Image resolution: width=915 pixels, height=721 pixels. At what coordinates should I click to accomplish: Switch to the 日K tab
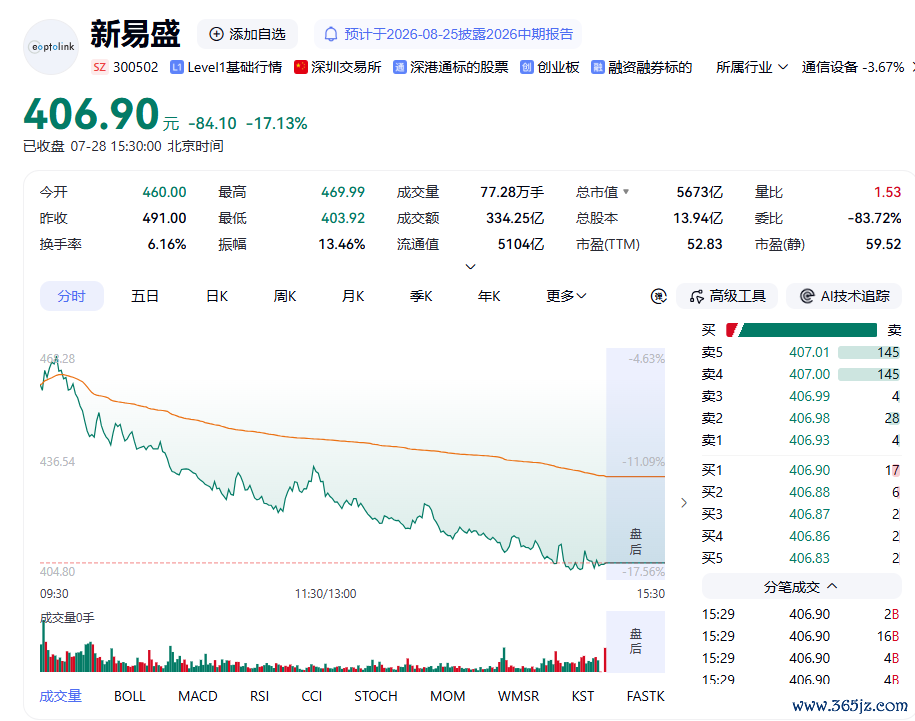click(217, 296)
